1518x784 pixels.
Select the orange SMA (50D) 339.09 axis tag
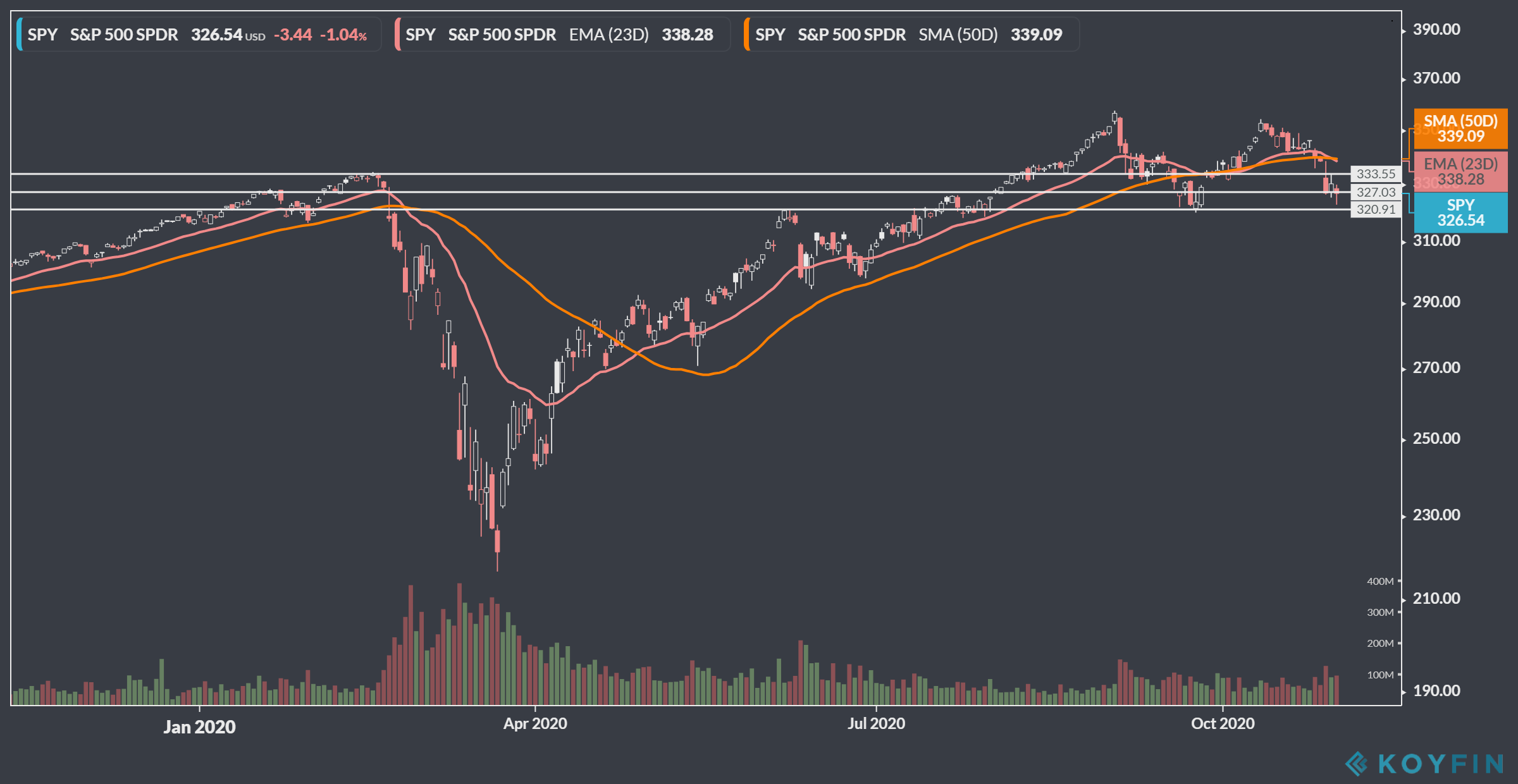(1460, 129)
